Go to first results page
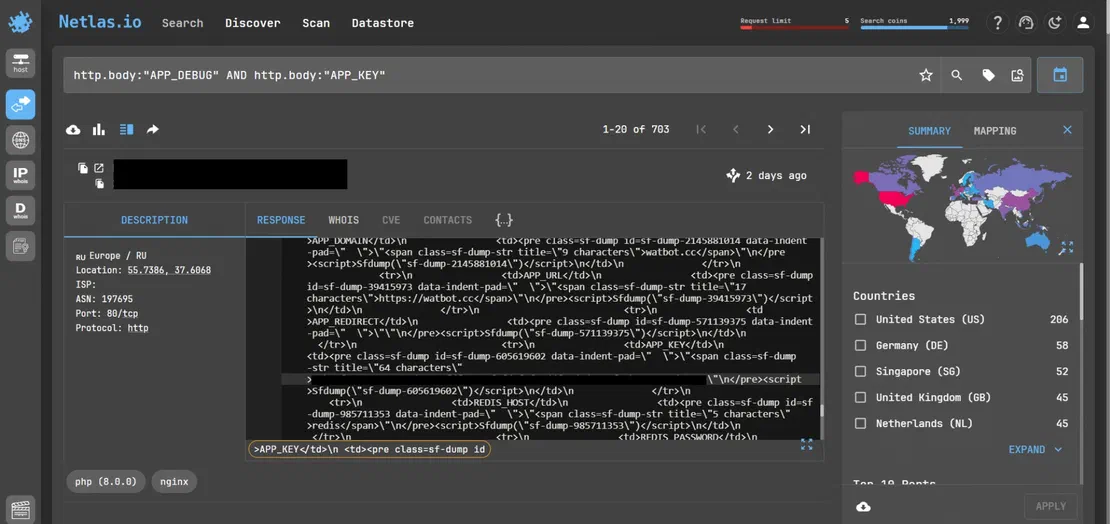 (x=701, y=130)
